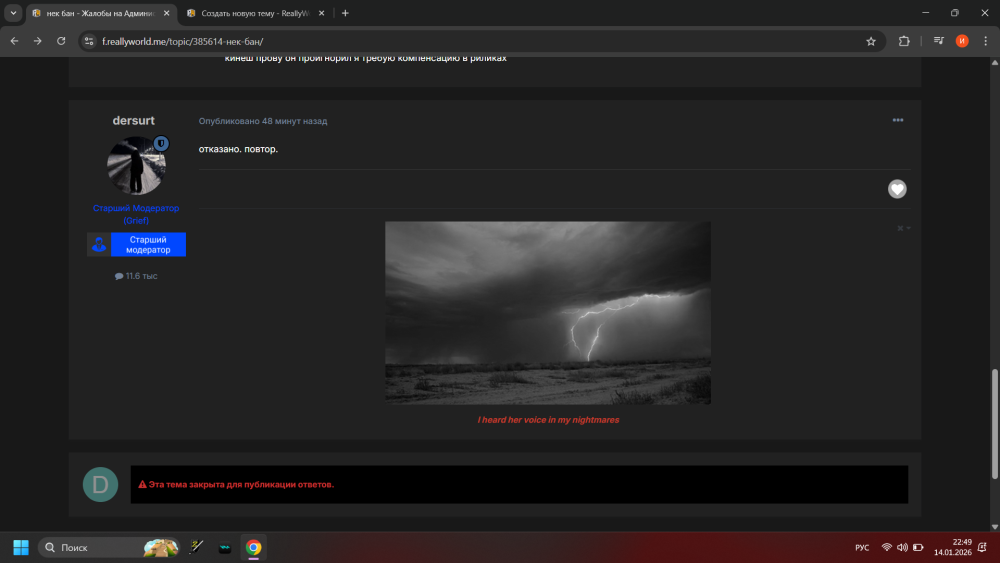1000x563 pixels.
Task: Open the Chrome profile avatar
Action: pyautogui.click(x=962, y=41)
